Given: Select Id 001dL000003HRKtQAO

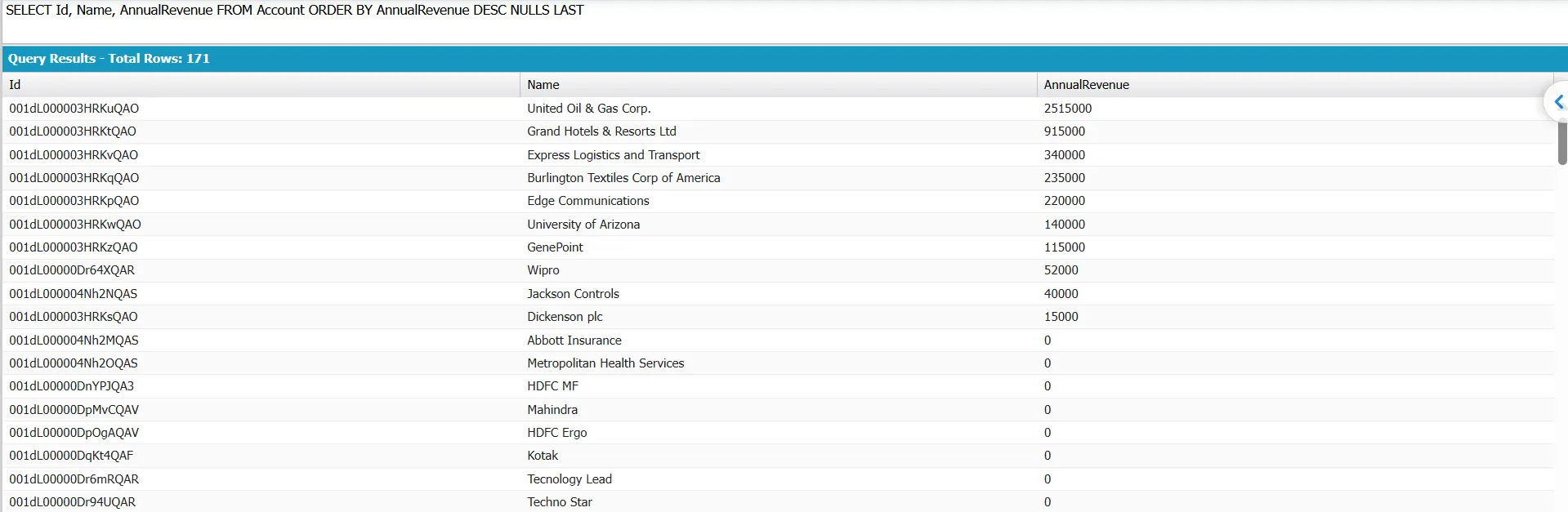Looking at the screenshot, I should [x=73, y=131].
